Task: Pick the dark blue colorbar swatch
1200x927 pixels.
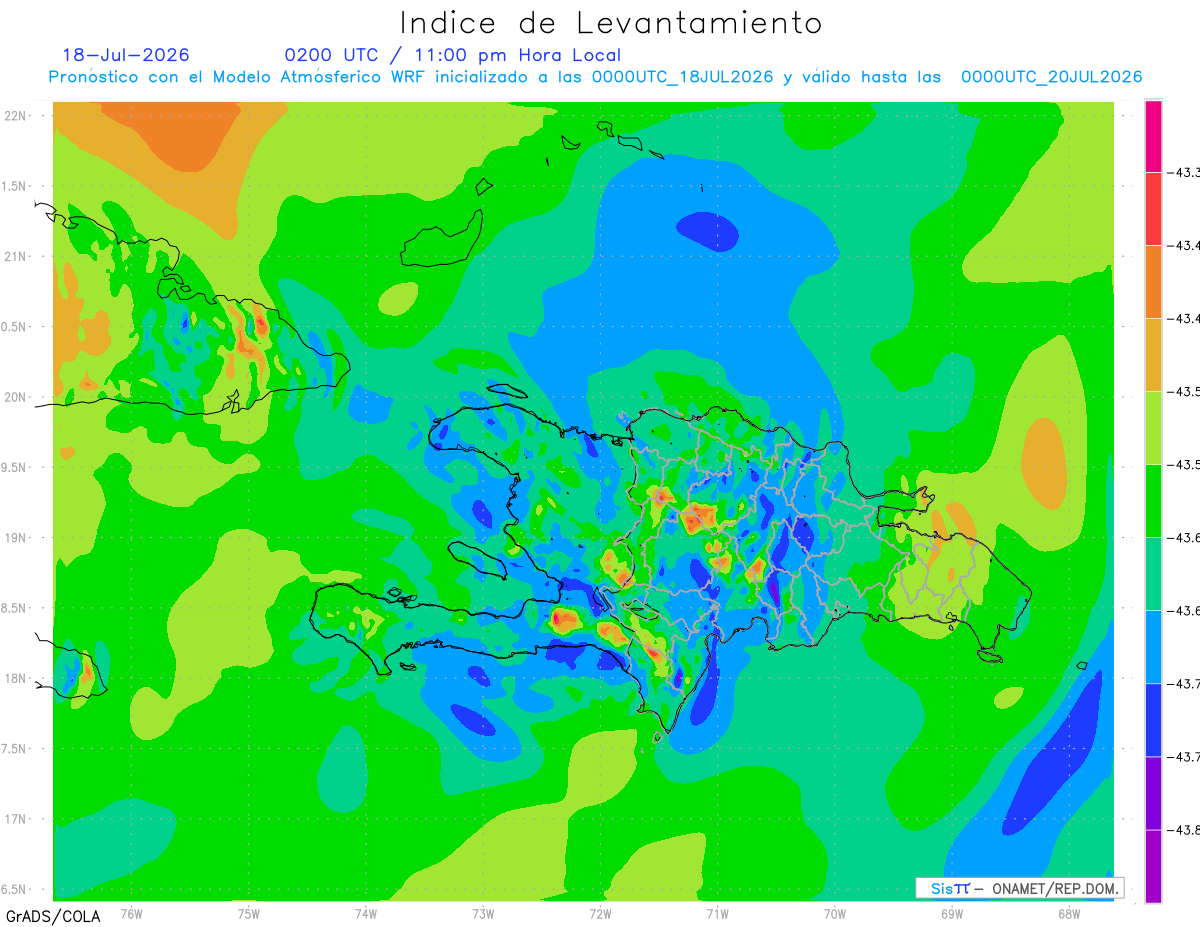Action: click(x=1153, y=719)
